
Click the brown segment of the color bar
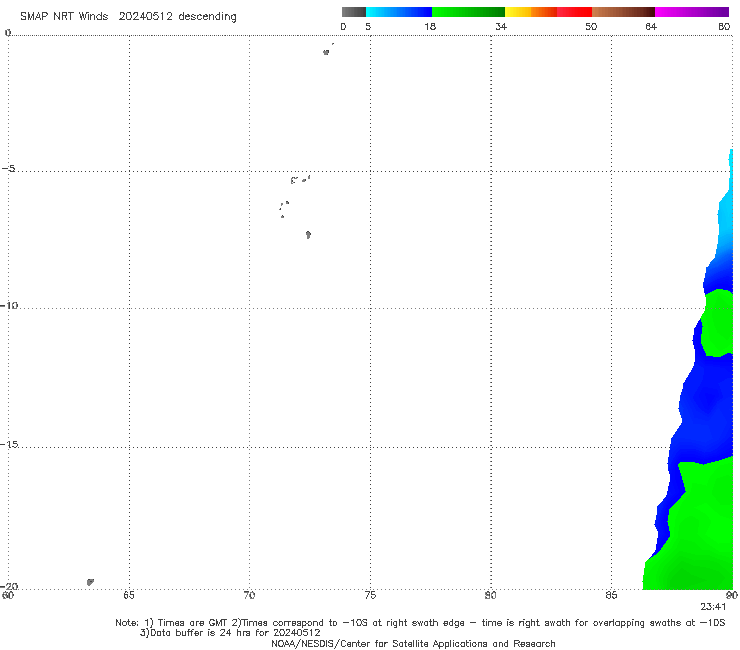pyautogui.click(x=623, y=12)
